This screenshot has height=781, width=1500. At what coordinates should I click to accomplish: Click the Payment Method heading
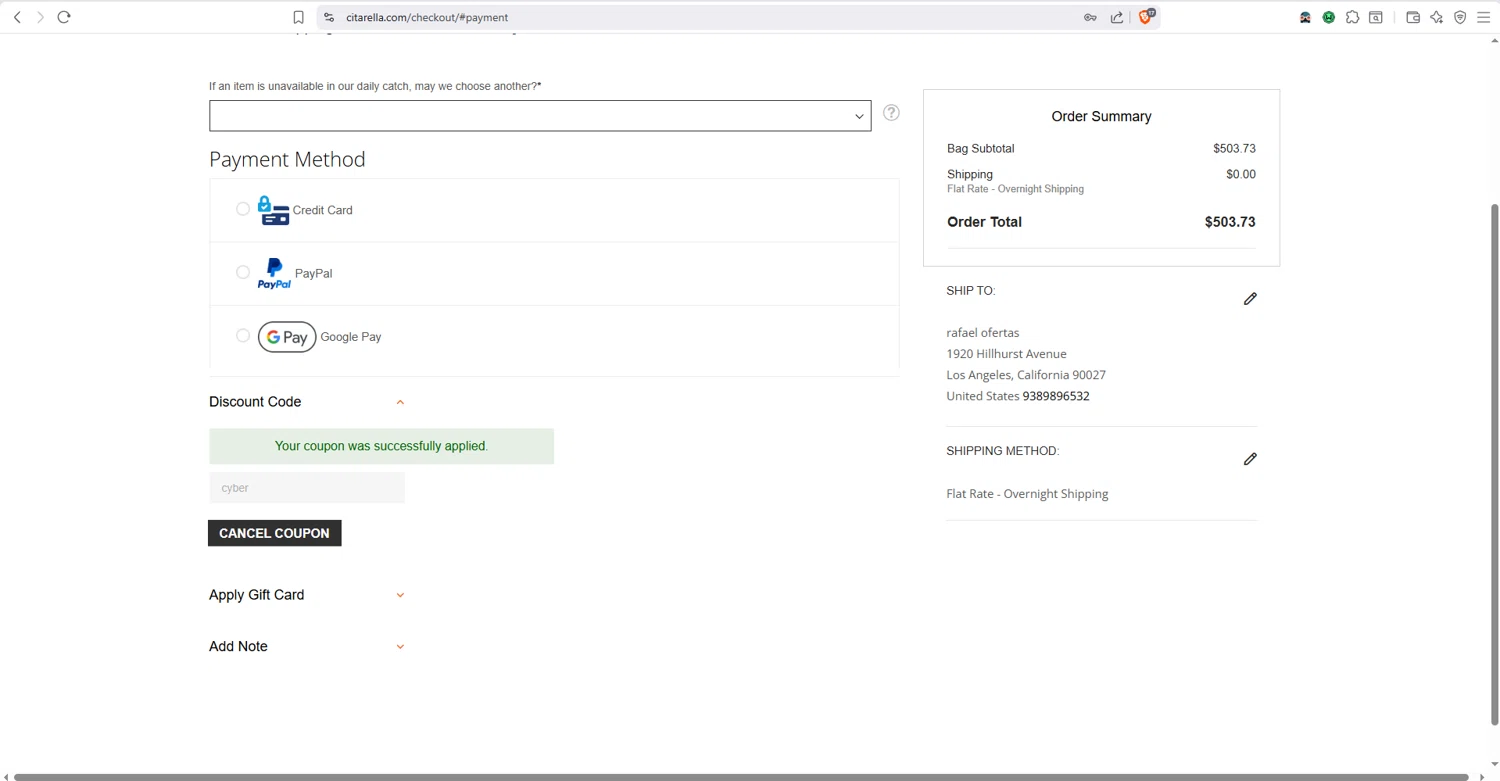point(287,159)
